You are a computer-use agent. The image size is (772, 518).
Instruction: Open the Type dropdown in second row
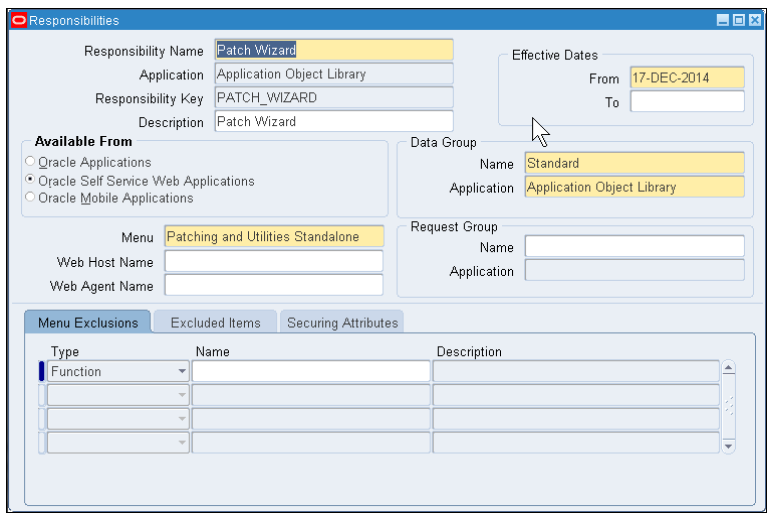click(x=182, y=395)
